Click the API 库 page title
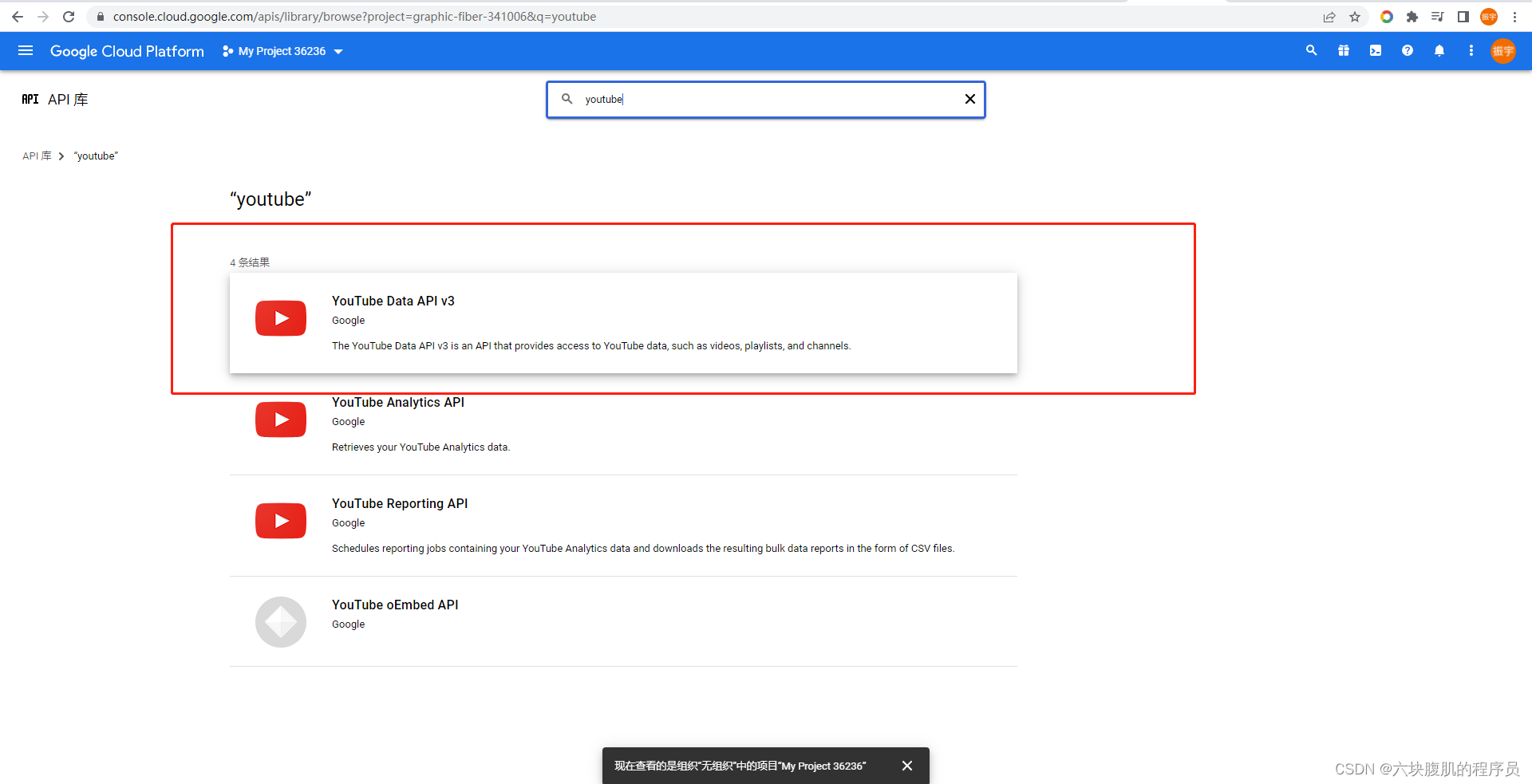This screenshot has width=1532, height=784. click(x=68, y=100)
